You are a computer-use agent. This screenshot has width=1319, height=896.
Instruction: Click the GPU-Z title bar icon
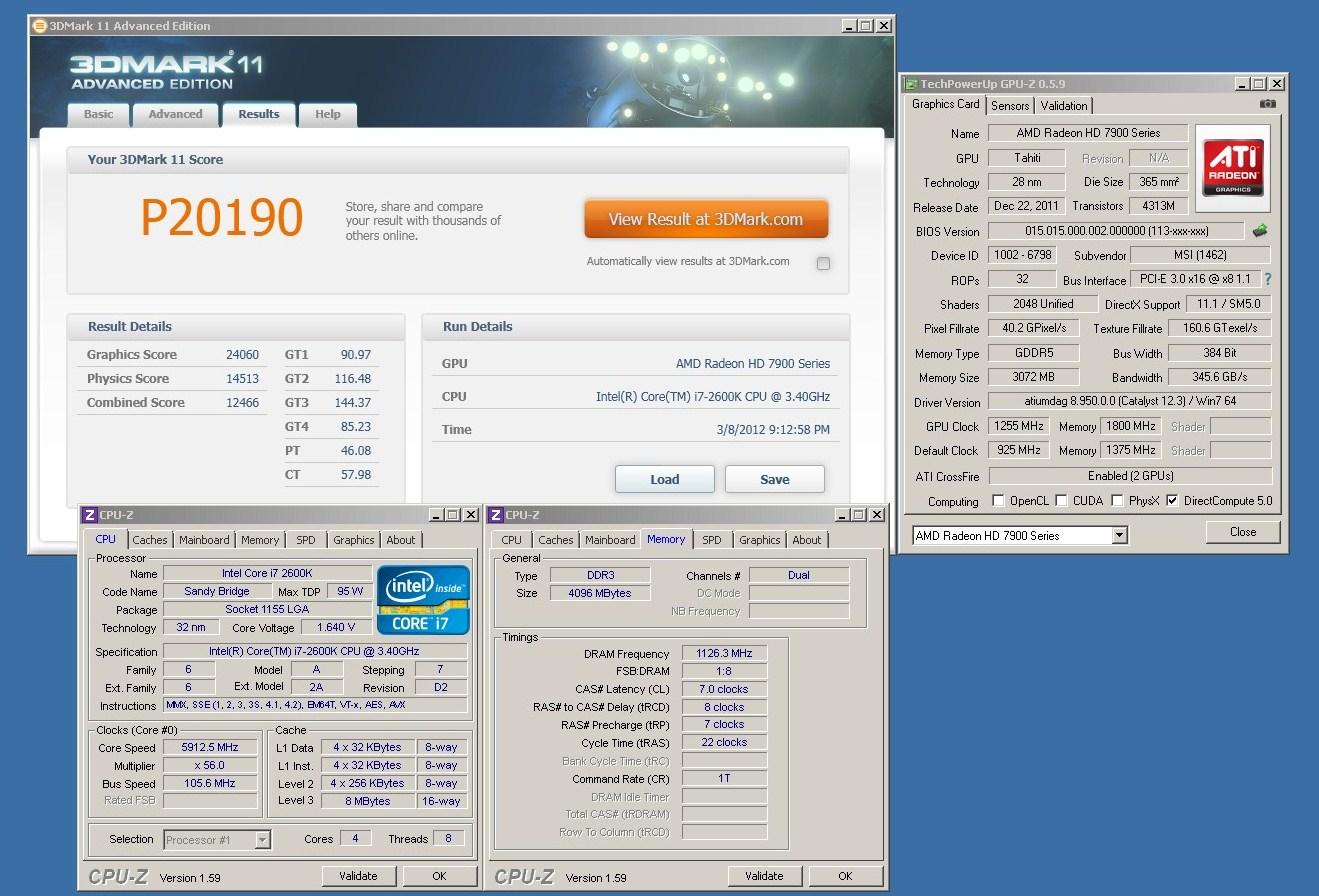tap(909, 84)
